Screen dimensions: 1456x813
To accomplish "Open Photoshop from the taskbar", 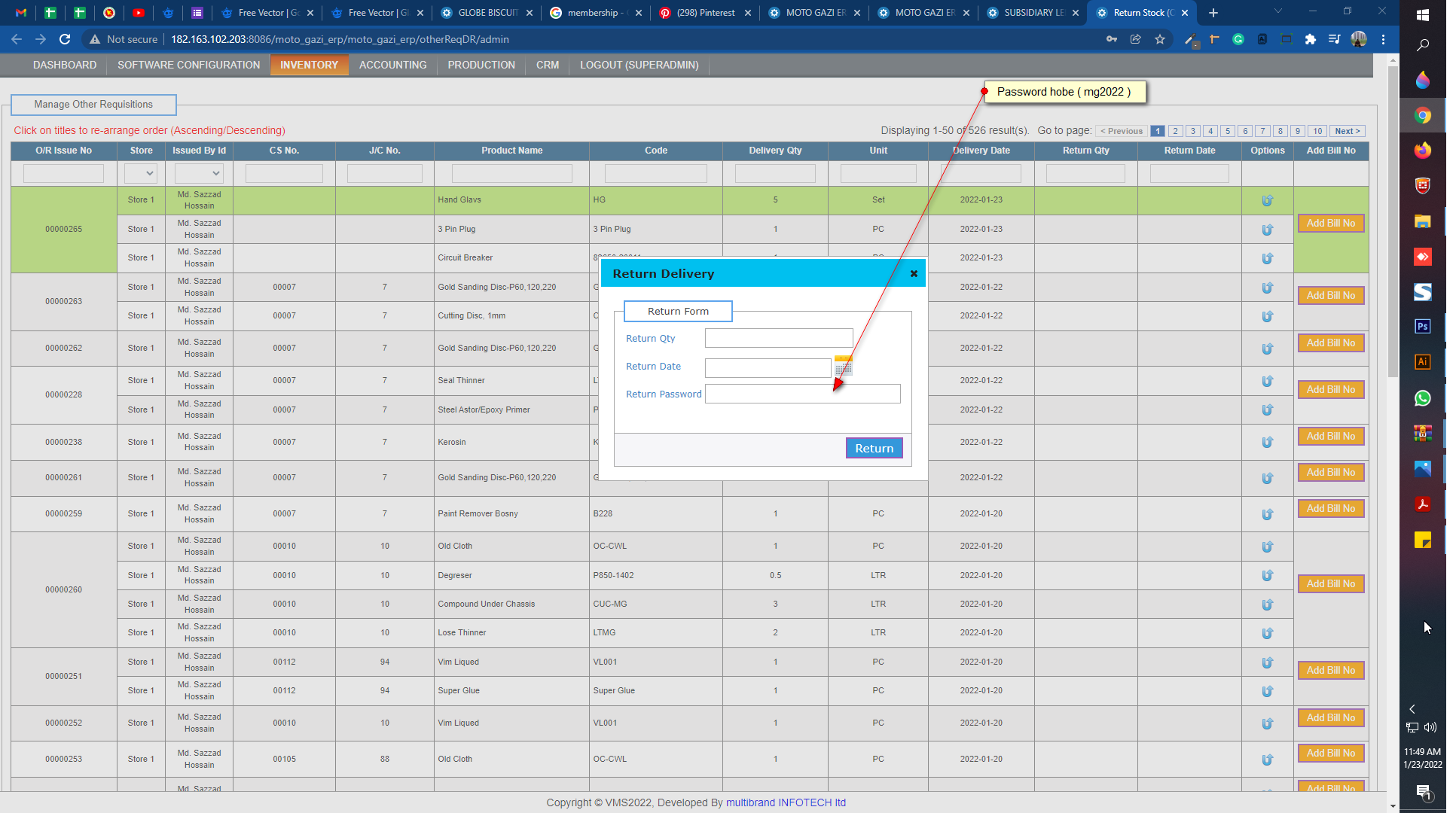I will [x=1422, y=327].
